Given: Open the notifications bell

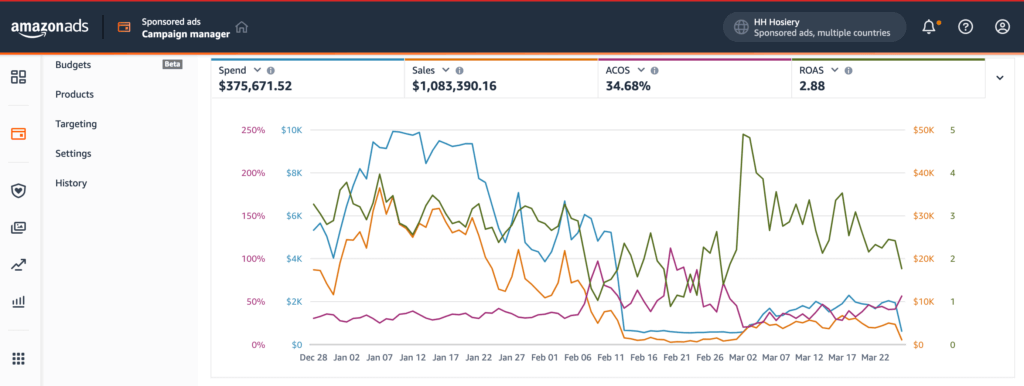Looking at the screenshot, I should pos(928,27).
